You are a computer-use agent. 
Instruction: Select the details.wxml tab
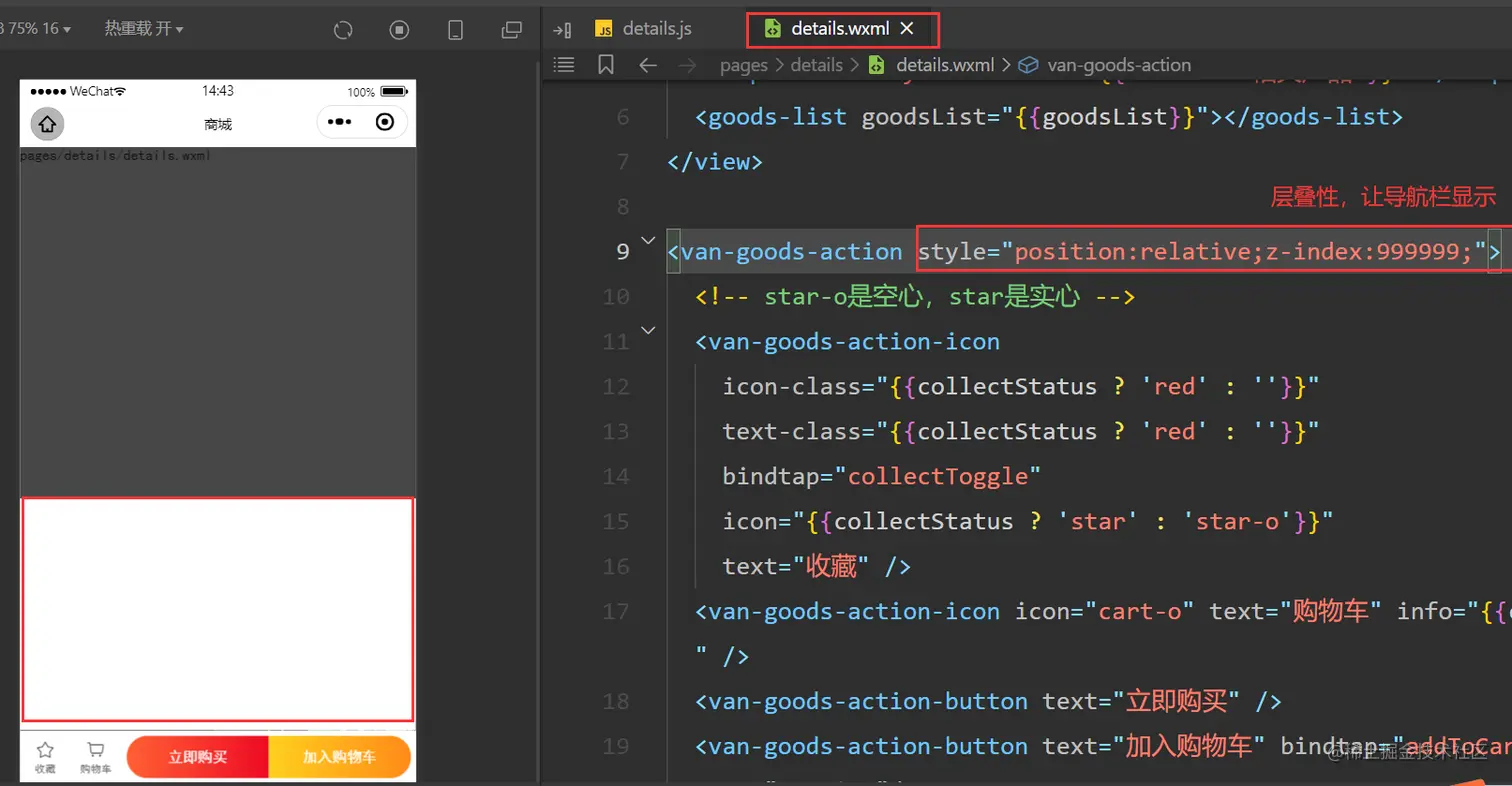pyautogui.click(x=839, y=29)
